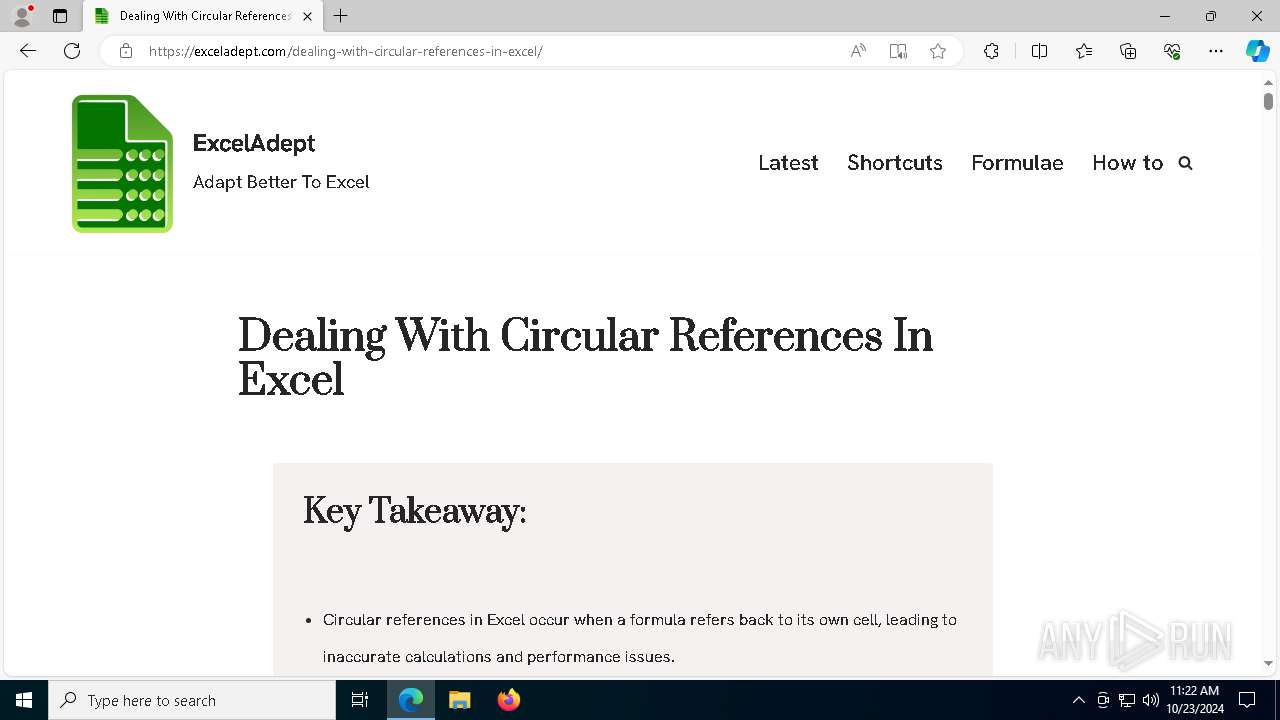
Task: Show hidden system tray icons
Action: coord(1078,700)
